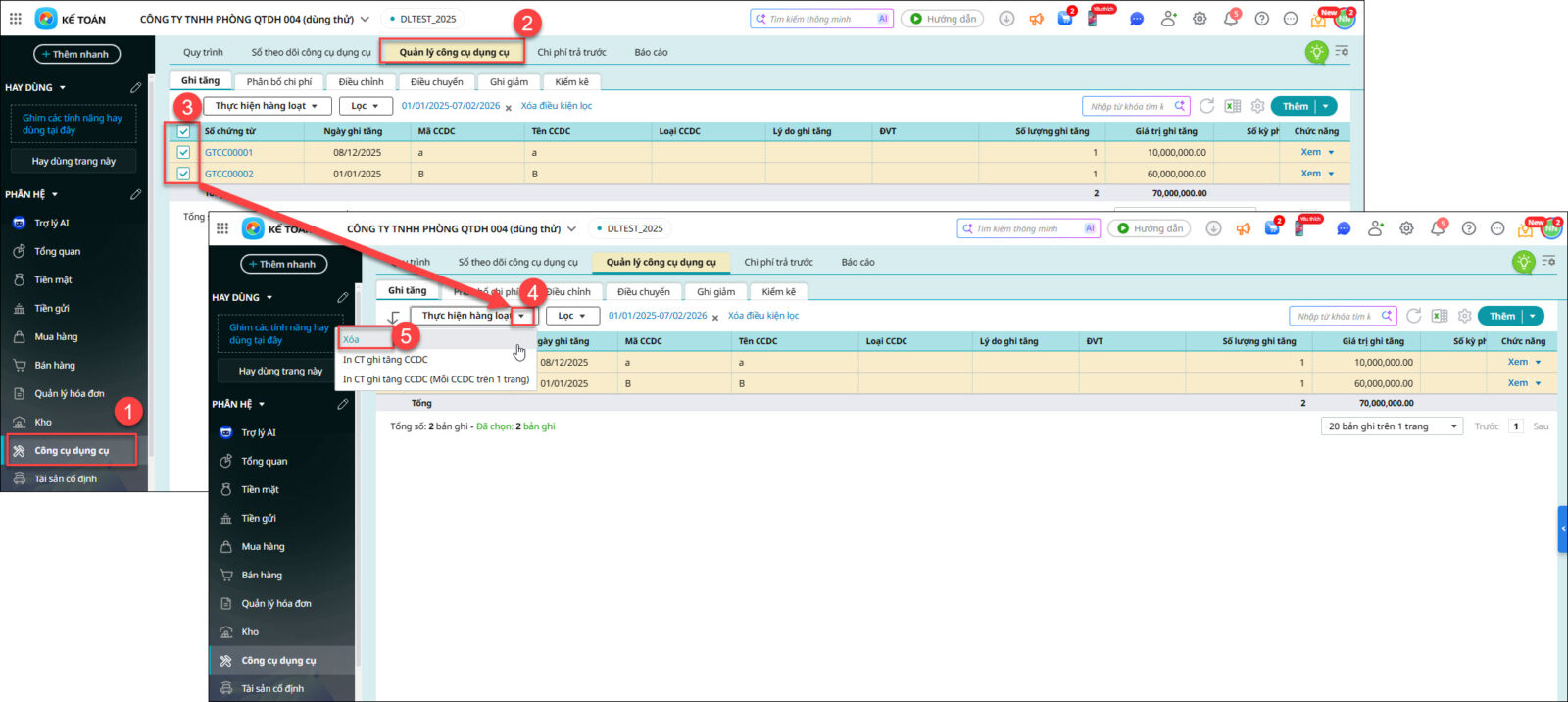The width and height of the screenshot is (1568, 702).
Task: Click the Excel export icon in front window
Action: 1439,316
